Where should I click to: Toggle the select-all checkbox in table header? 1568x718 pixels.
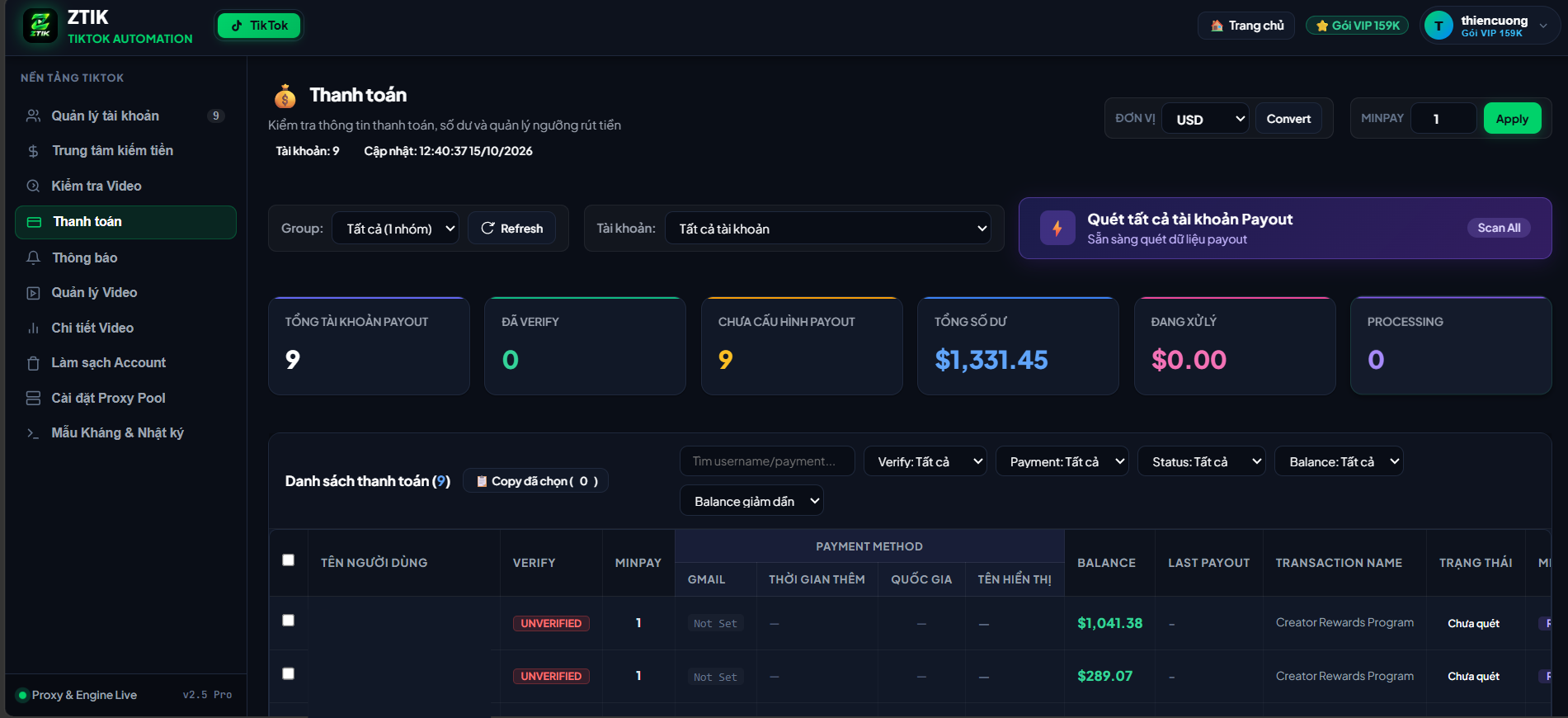click(x=288, y=560)
